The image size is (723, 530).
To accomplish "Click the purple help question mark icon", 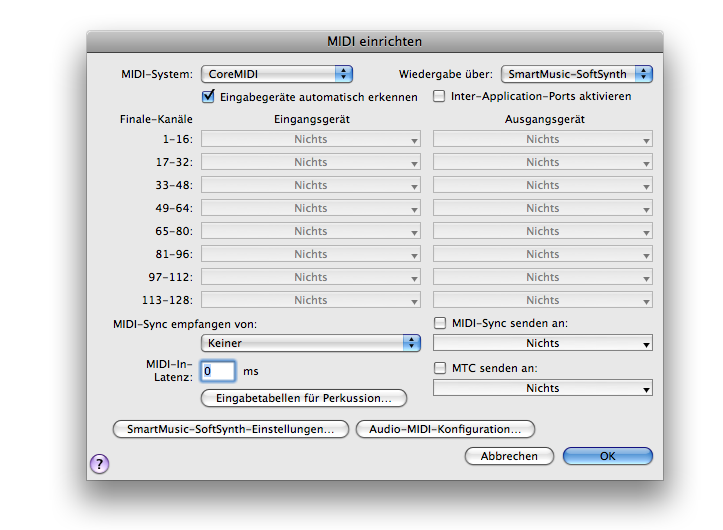I will (x=100, y=464).
